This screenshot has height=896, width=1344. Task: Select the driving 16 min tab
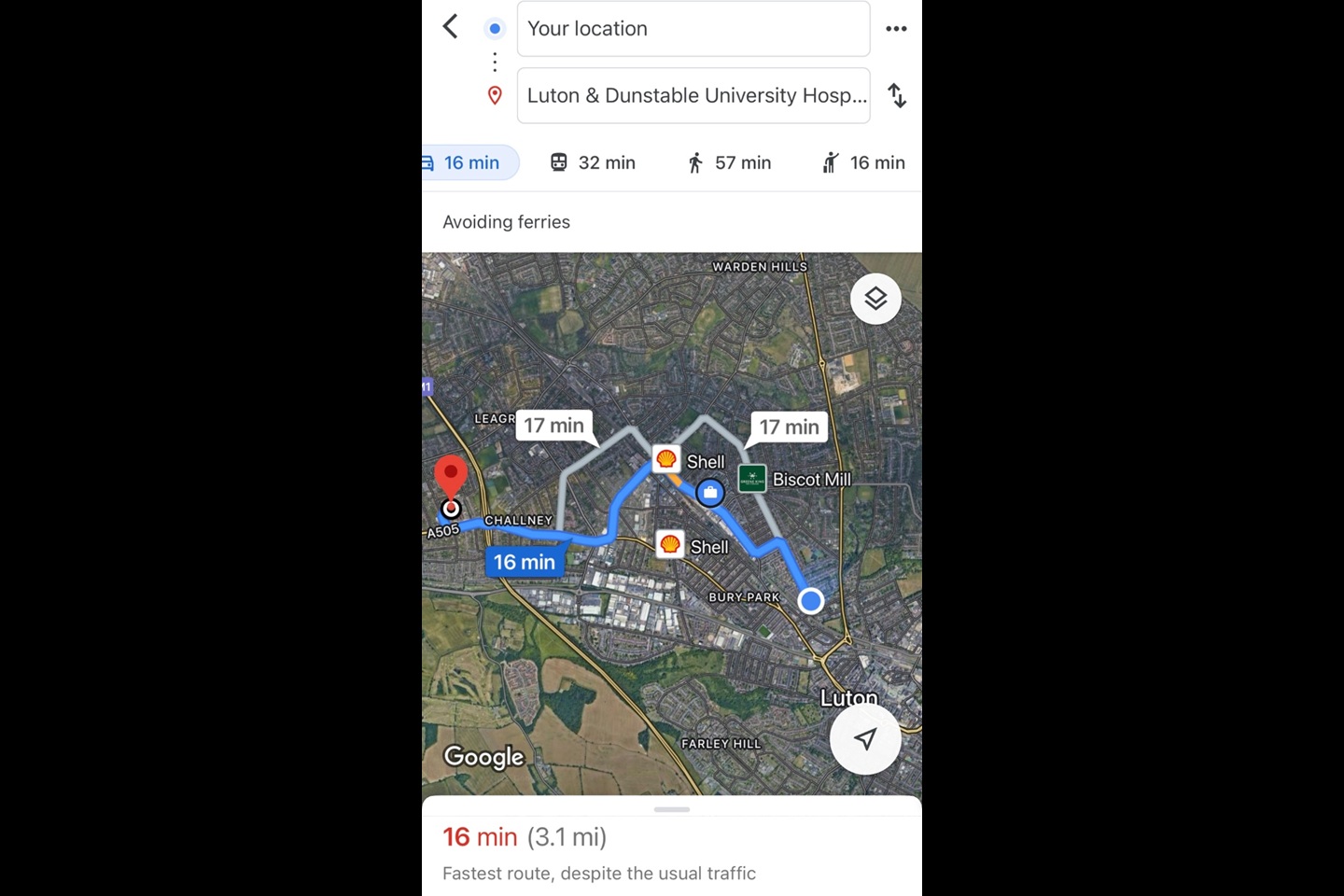coord(469,162)
